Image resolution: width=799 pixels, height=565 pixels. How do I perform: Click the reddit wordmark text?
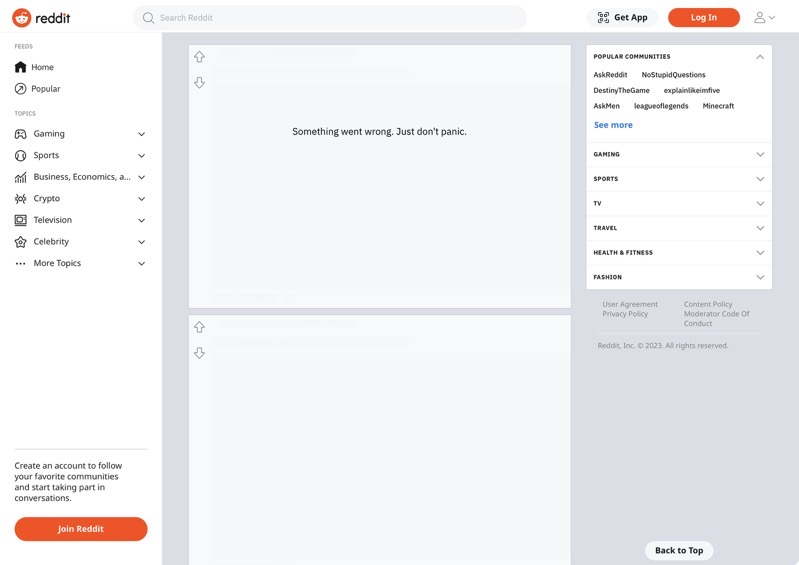point(52,18)
